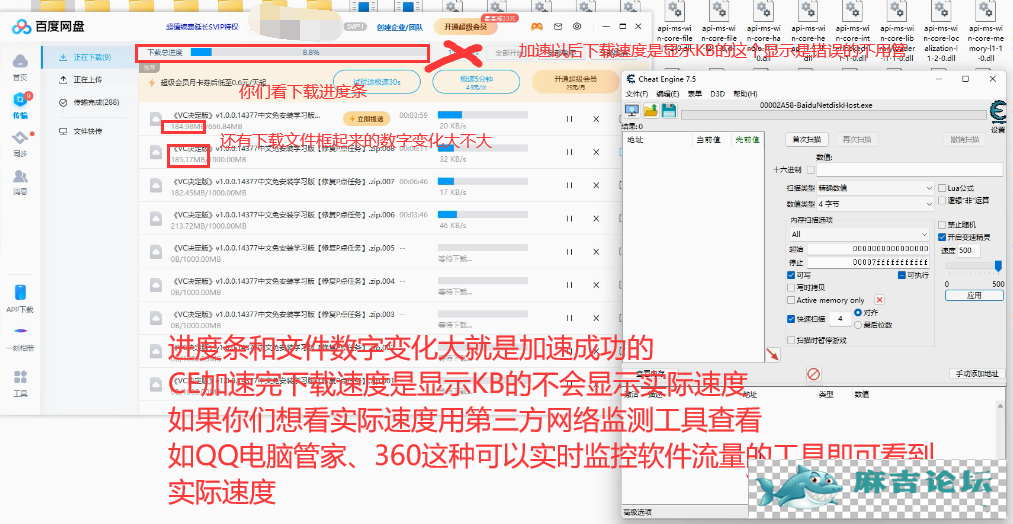
Task: Click Cheat Engine open-file folder icon
Action: [x=651, y=110]
